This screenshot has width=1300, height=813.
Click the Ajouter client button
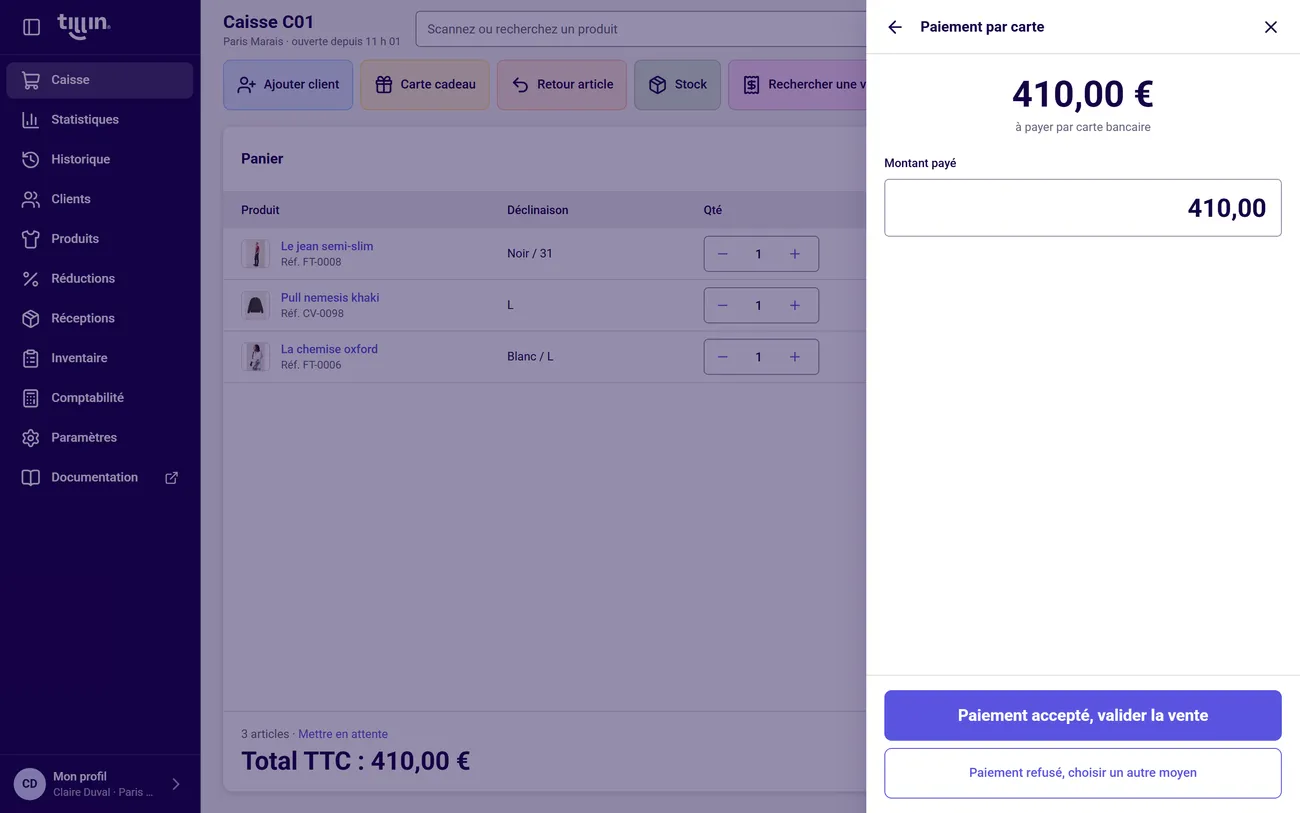click(288, 85)
